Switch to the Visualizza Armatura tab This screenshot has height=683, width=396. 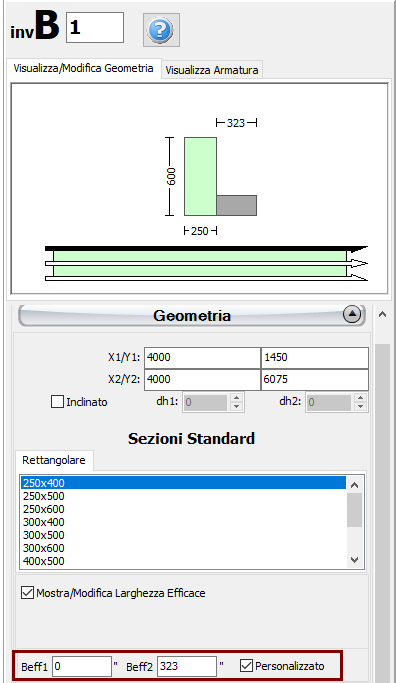pyautogui.click(x=212, y=70)
